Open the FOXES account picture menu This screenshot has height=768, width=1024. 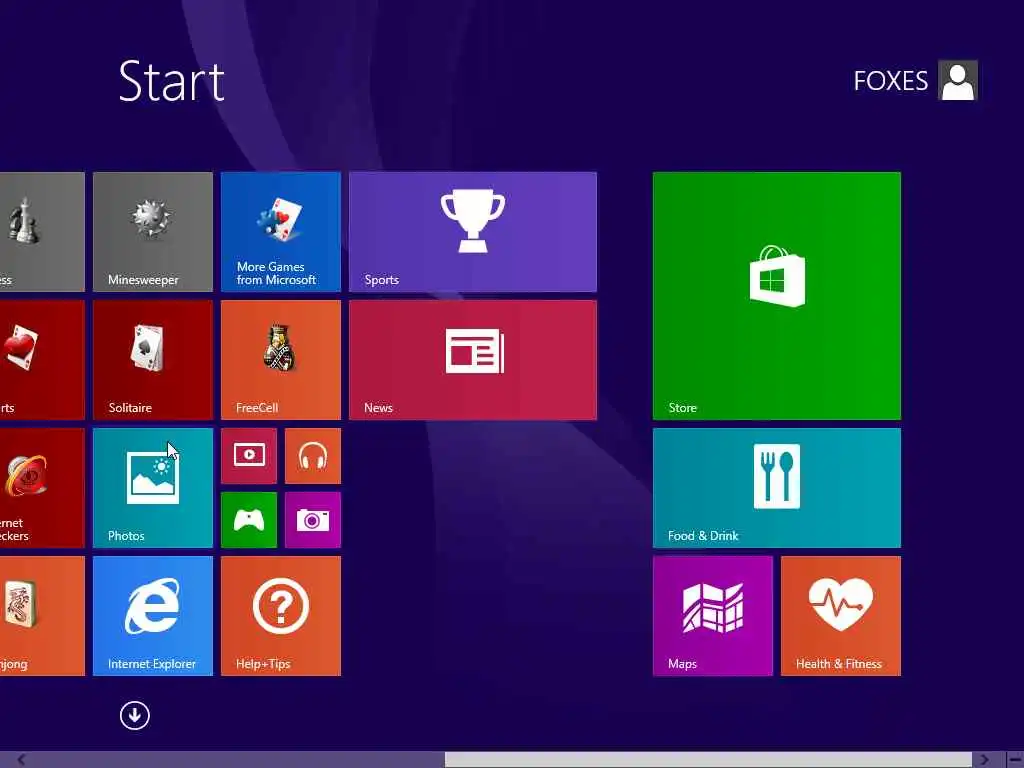958,80
